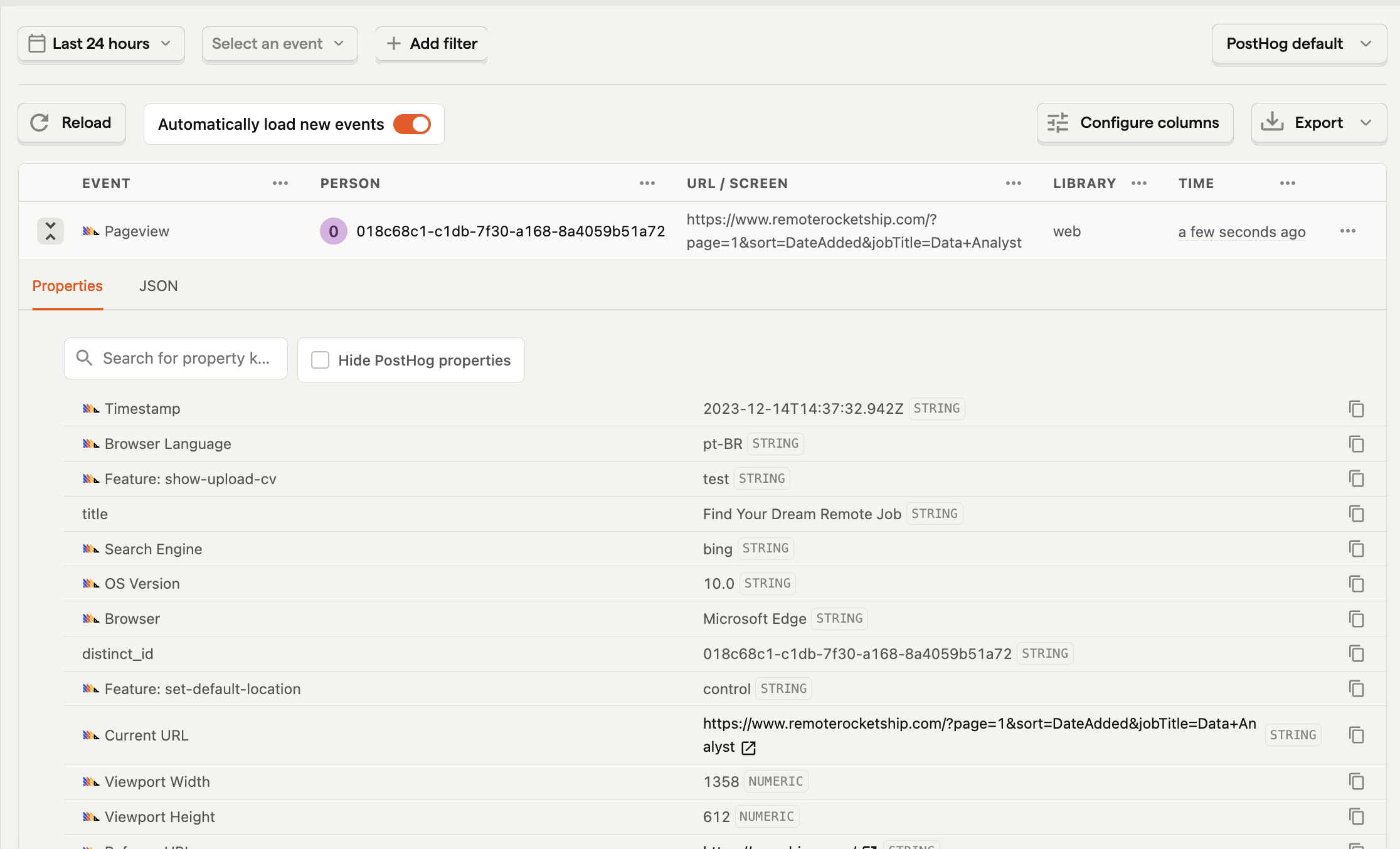The width and height of the screenshot is (1400, 849).
Task: Open the Select an event dropdown
Action: pyautogui.click(x=280, y=44)
